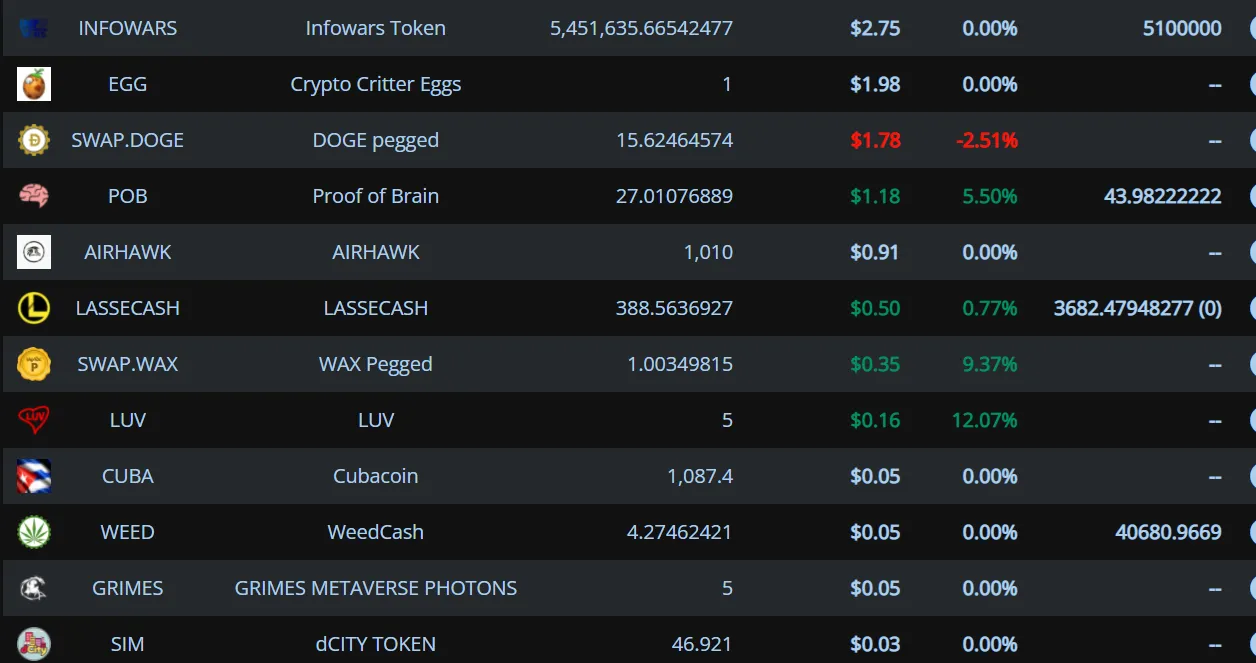Select the SWAP.DOGE Dogecoin icon
Screen dimensions: 1256x663
34,140
